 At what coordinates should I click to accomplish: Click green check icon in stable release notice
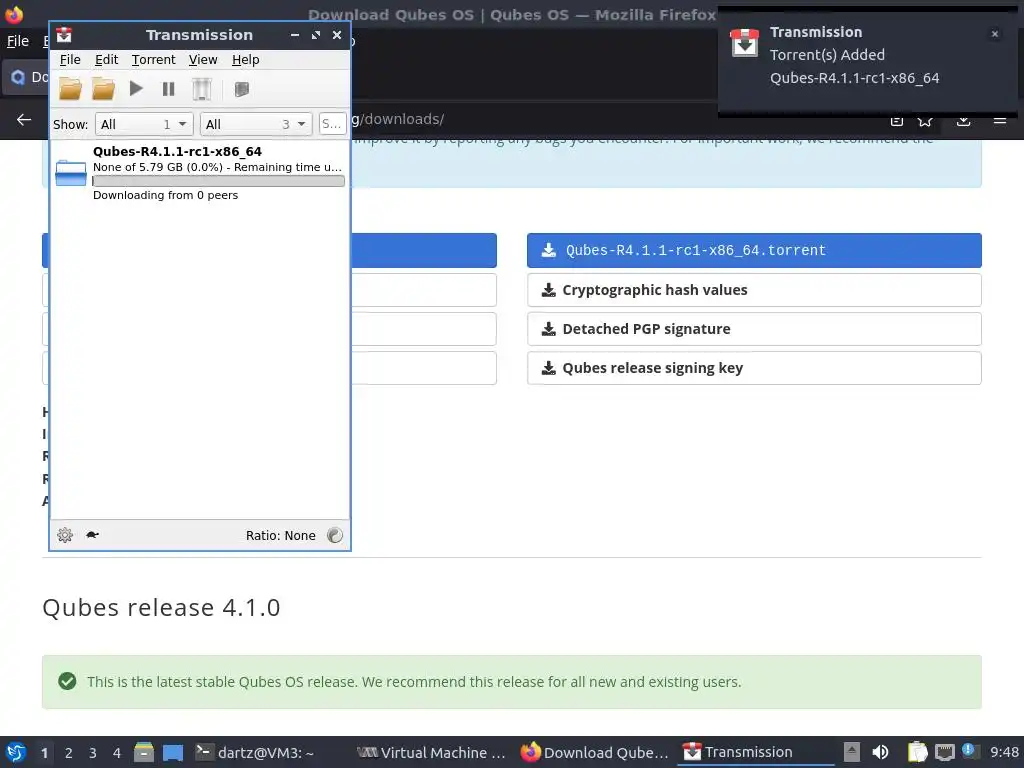pyautogui.click(x=67, y=682)
